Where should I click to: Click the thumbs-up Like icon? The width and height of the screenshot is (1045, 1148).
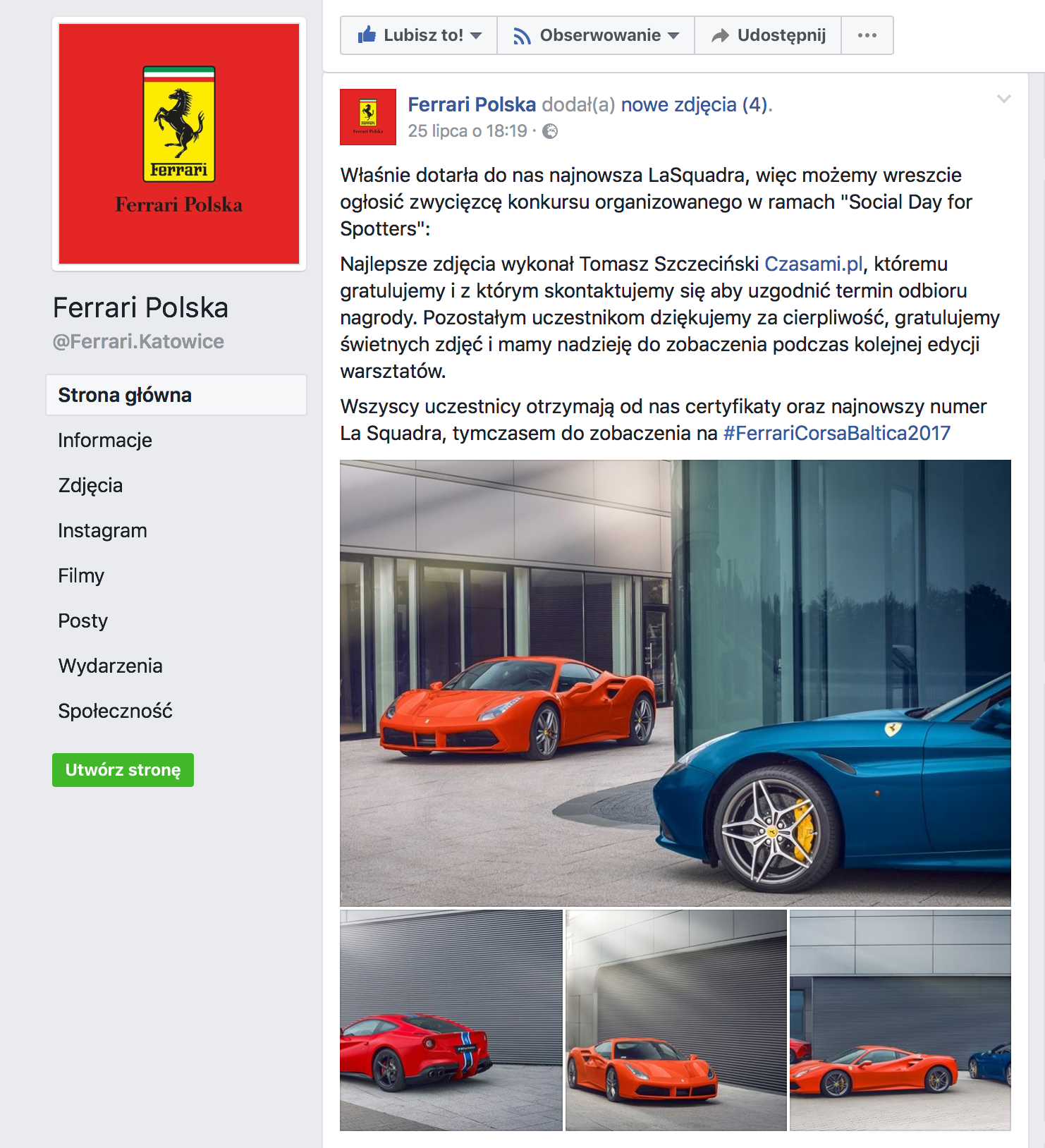[x=367, y=35]
